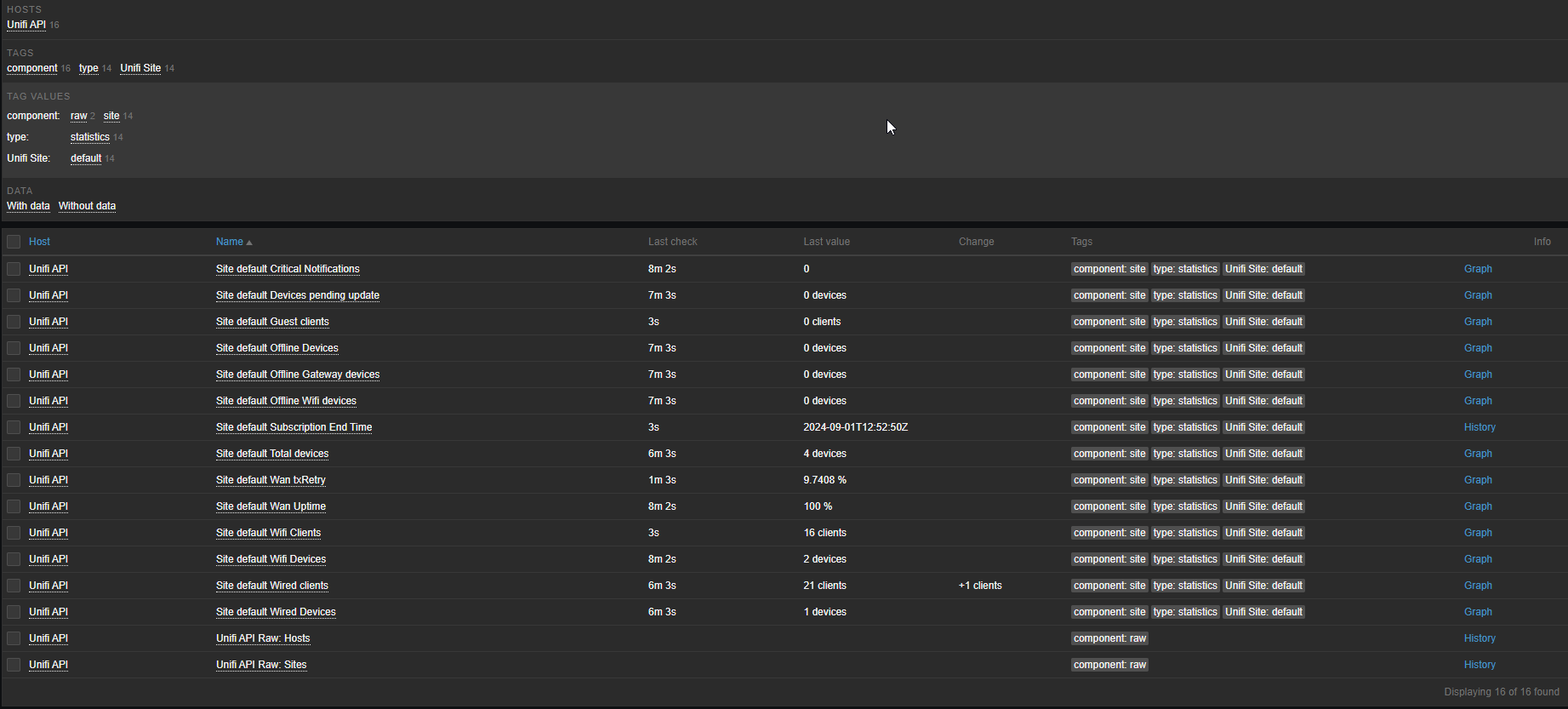The width and height of the screenshot is (1568, 709).
Task: Open Site default Offline Wifi devices item
Action: [286, 401]
